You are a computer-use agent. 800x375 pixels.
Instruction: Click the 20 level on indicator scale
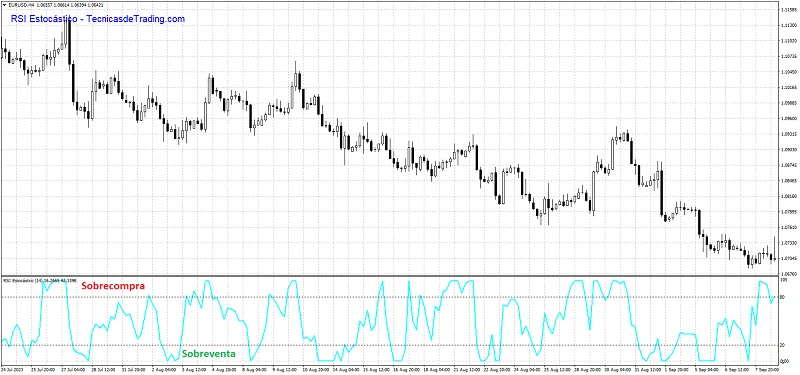(x=783, y=345)
